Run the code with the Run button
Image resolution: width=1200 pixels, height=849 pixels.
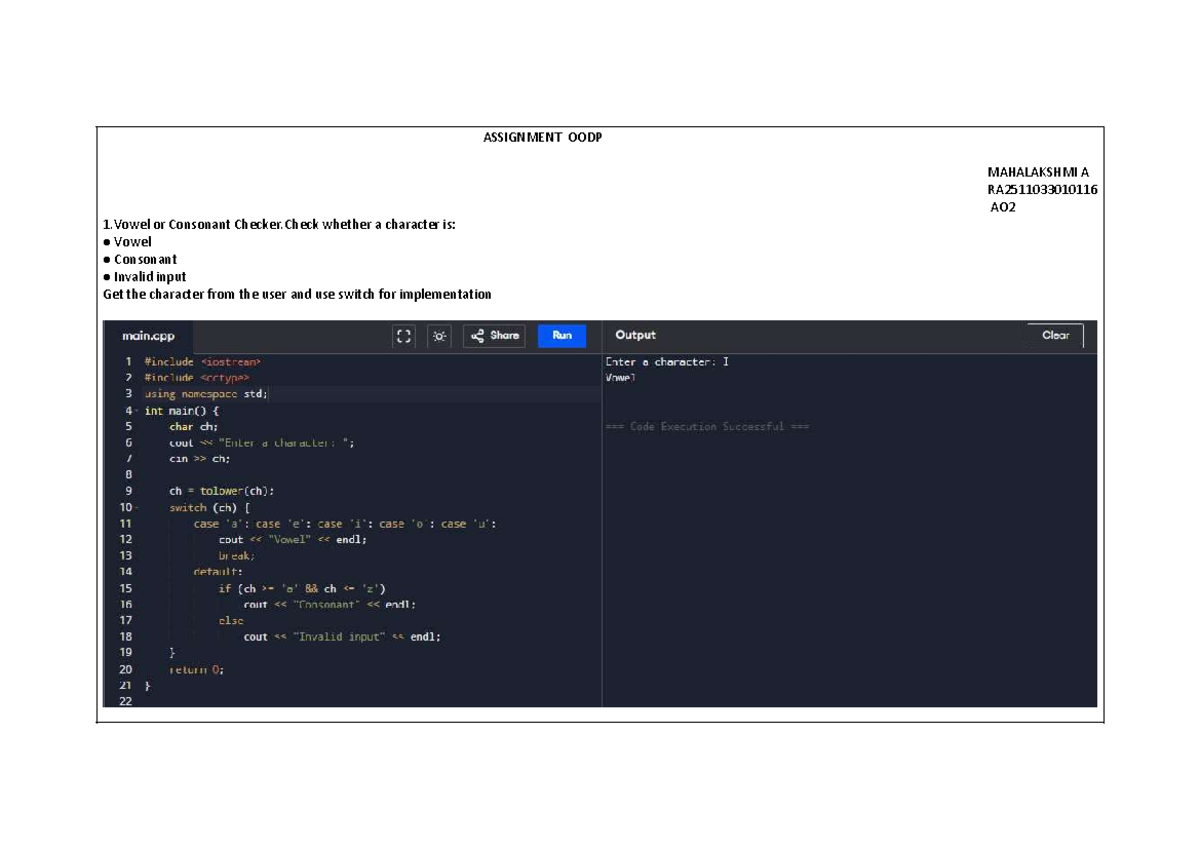pyautogui.click(x=562, y=336)
